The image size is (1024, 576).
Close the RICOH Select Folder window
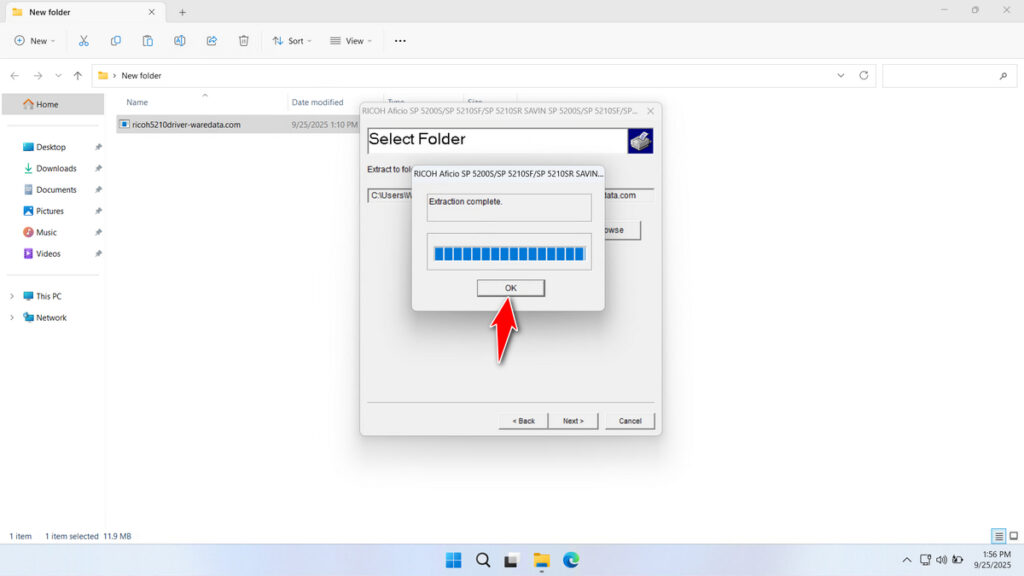click(650, 111)
